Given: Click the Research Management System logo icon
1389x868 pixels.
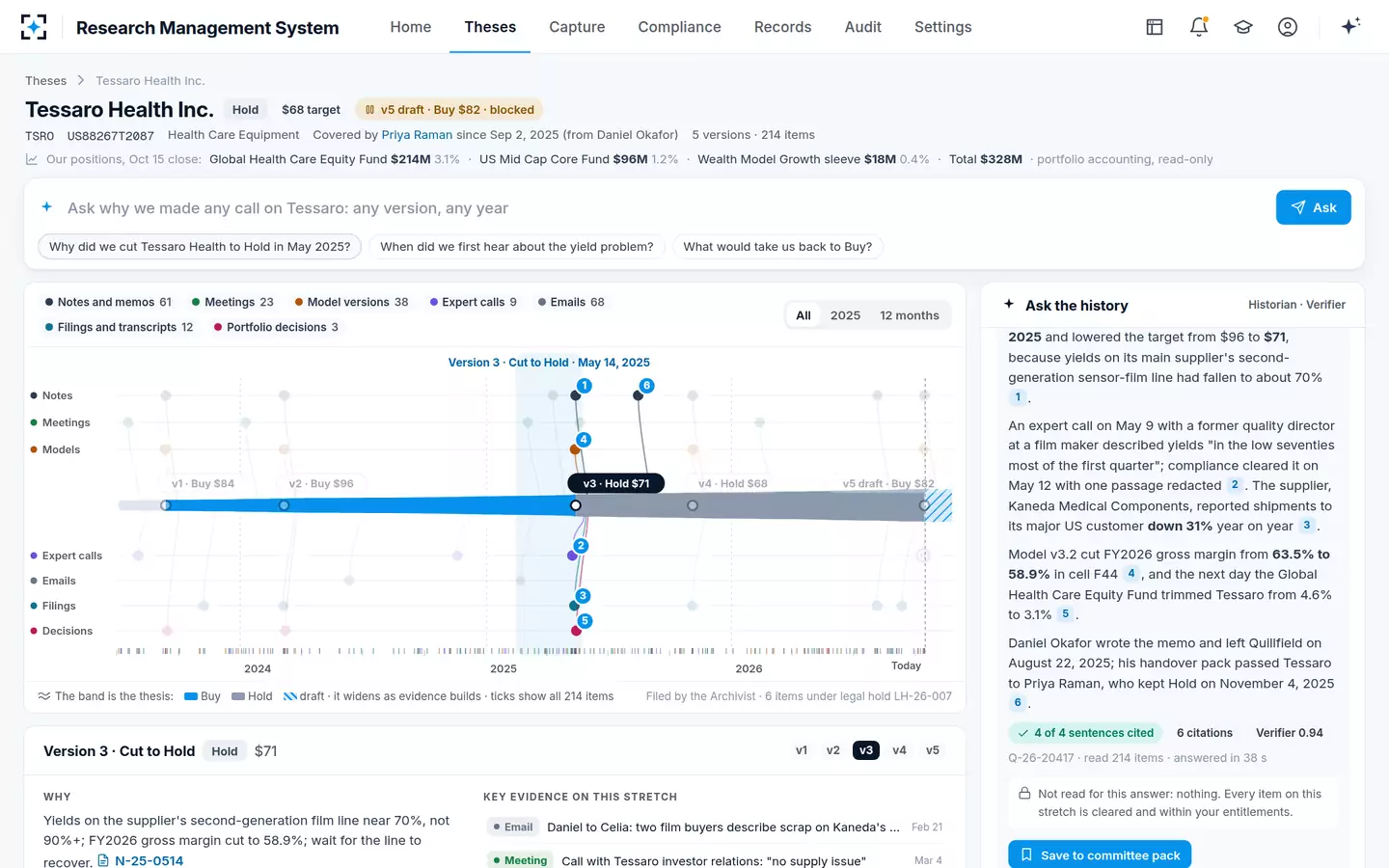Looking at the screenshot, I should [x=34, y=27].
